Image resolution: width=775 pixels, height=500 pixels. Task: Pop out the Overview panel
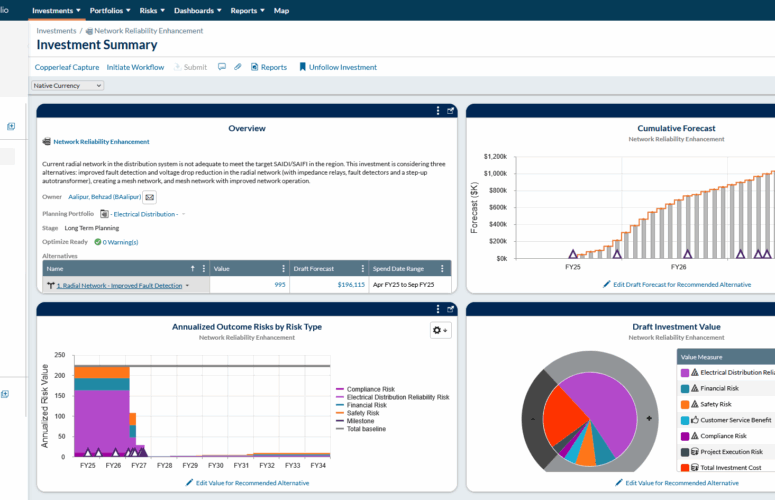[x=450, y=111]
